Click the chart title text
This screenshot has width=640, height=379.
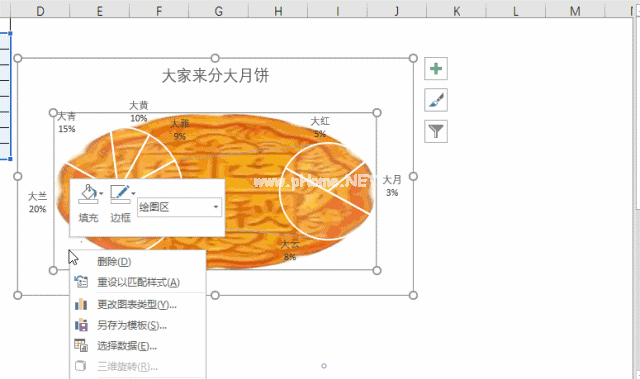[x=216, y=76]
